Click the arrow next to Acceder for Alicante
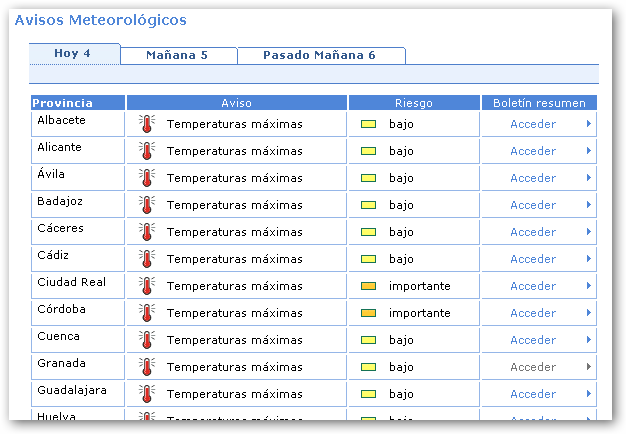 (588, 151)
